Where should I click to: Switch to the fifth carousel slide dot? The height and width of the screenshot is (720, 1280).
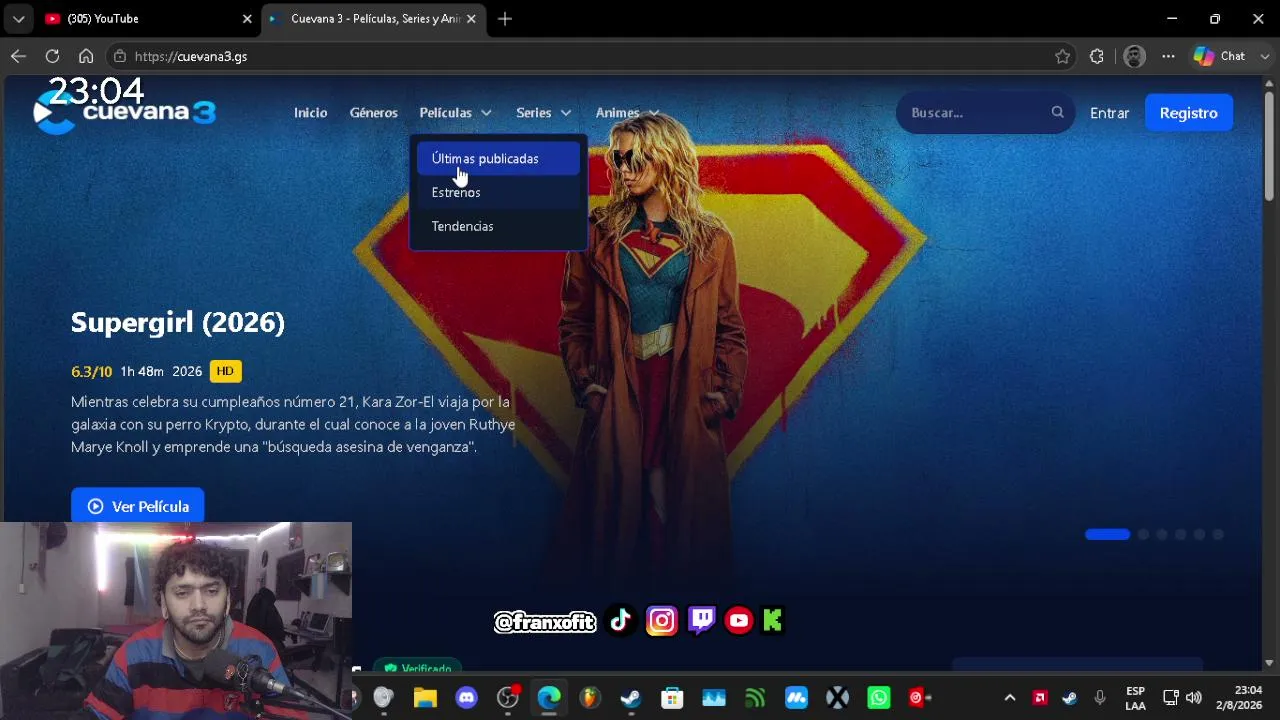[1199, 534]
